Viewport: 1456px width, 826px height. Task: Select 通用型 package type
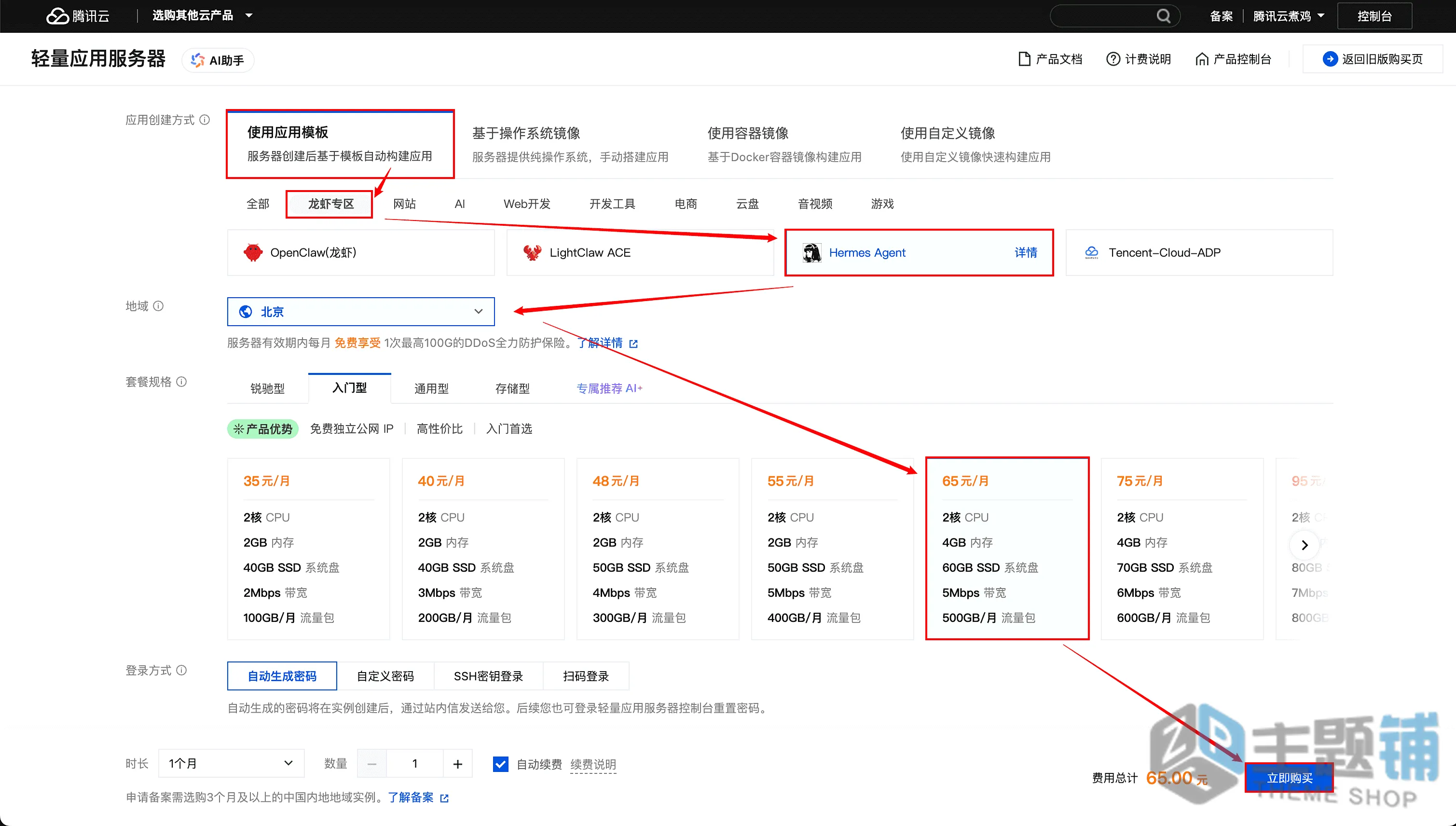pos(431,388)
